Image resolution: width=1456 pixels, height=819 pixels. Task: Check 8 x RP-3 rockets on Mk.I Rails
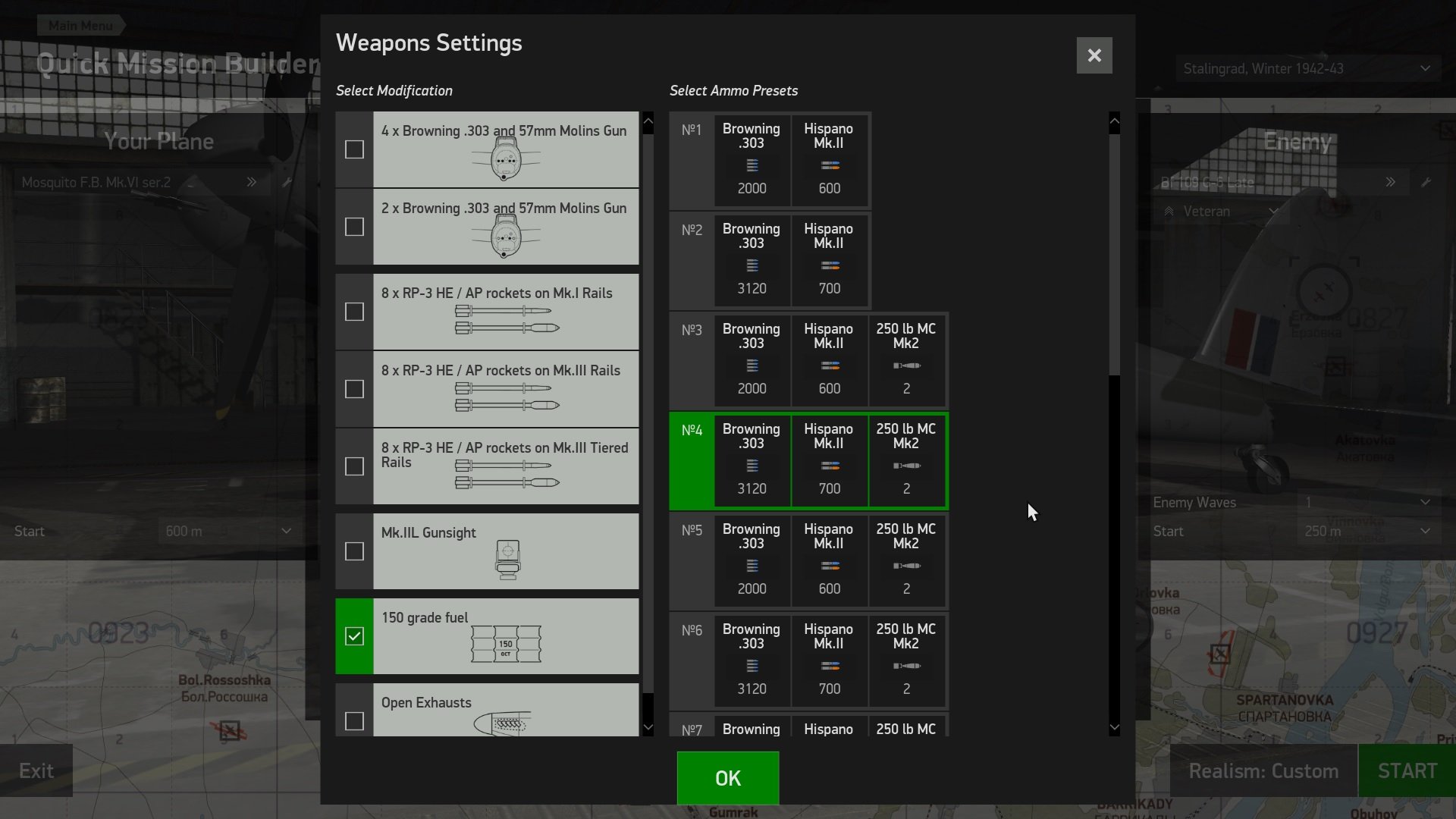(x=354, y=312)
